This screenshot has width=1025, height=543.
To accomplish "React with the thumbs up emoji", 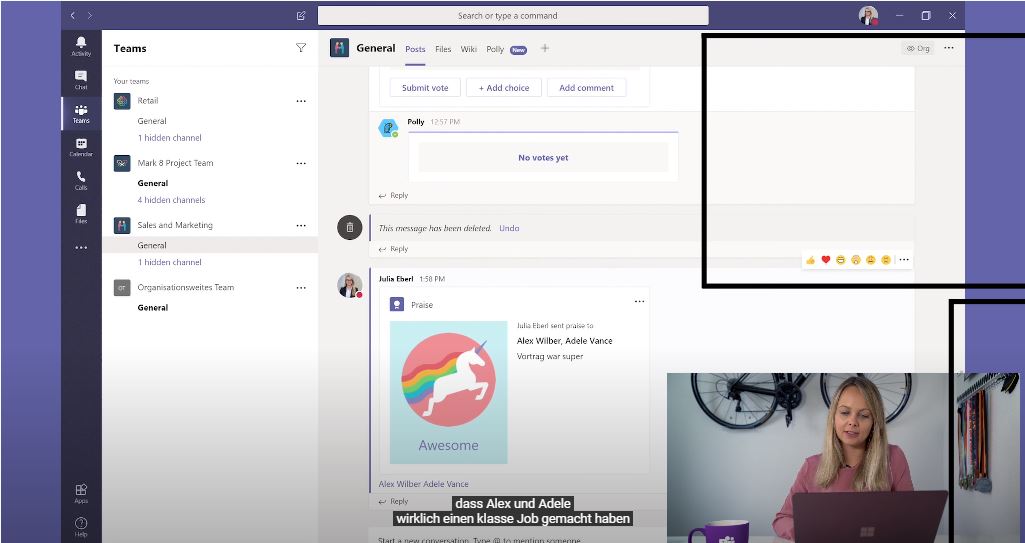I will 811,260.
